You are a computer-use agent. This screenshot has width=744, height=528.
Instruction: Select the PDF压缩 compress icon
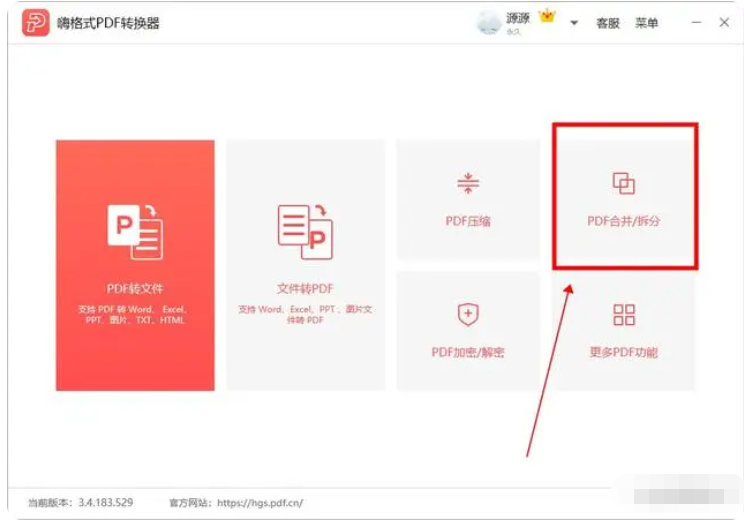tap(468, 183)
